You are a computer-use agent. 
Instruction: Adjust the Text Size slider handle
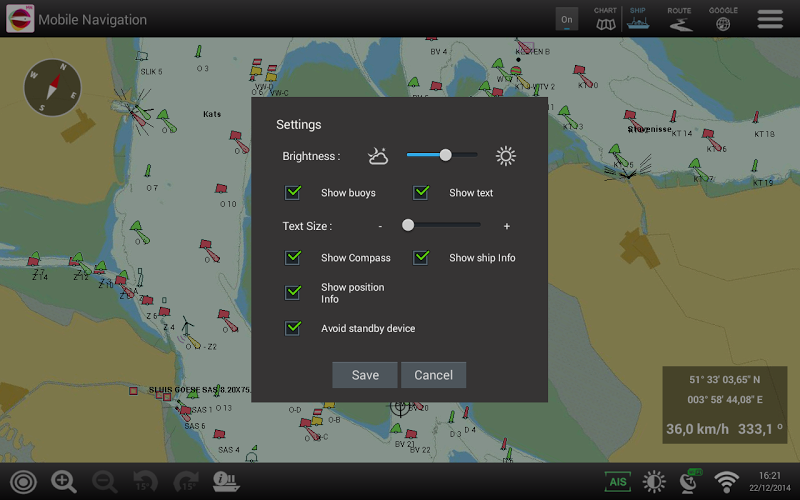[x=408, y=225]
